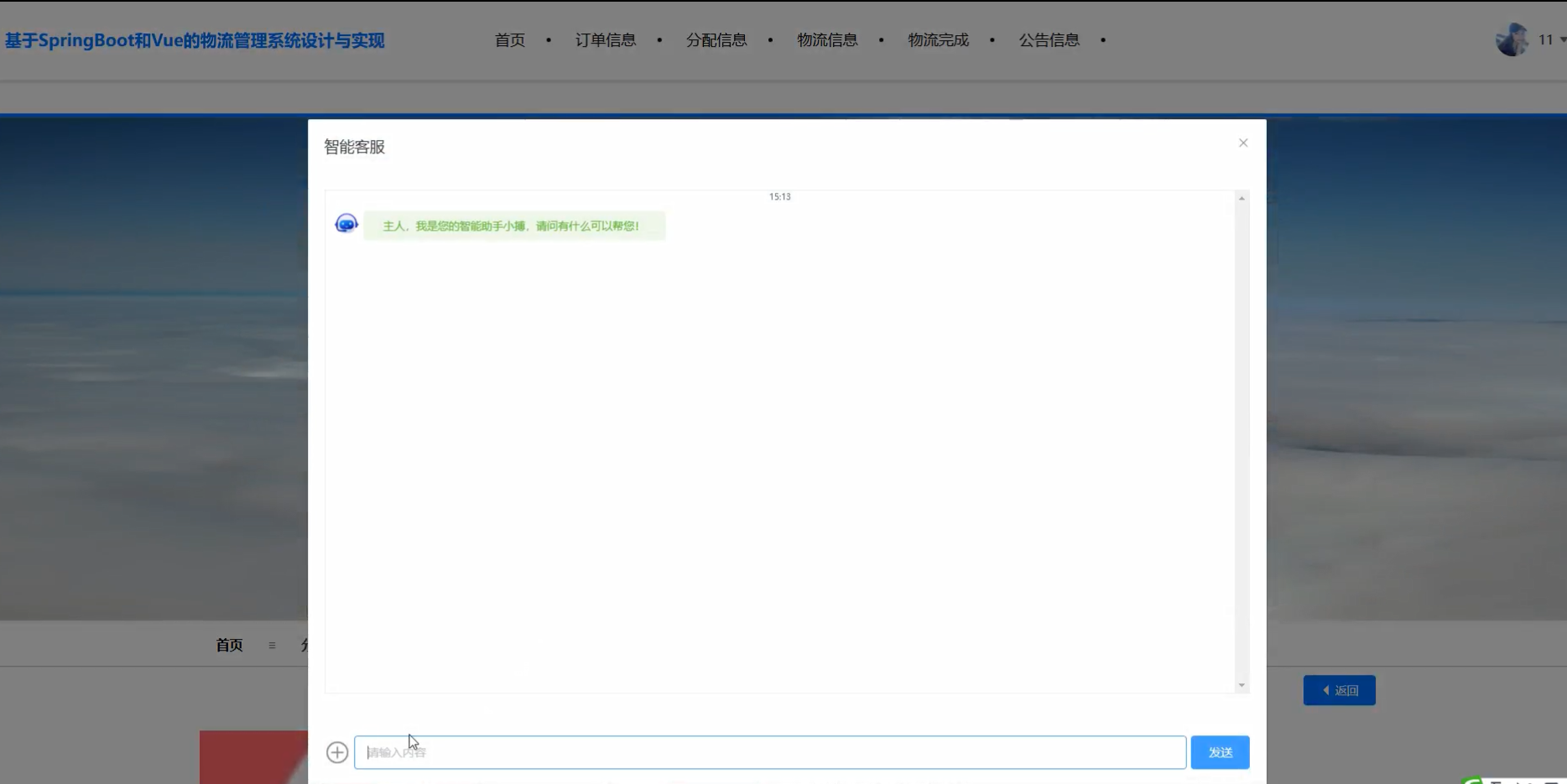
Task: Open the 分配信息 navigation item
Action: [x=716, y=39]
